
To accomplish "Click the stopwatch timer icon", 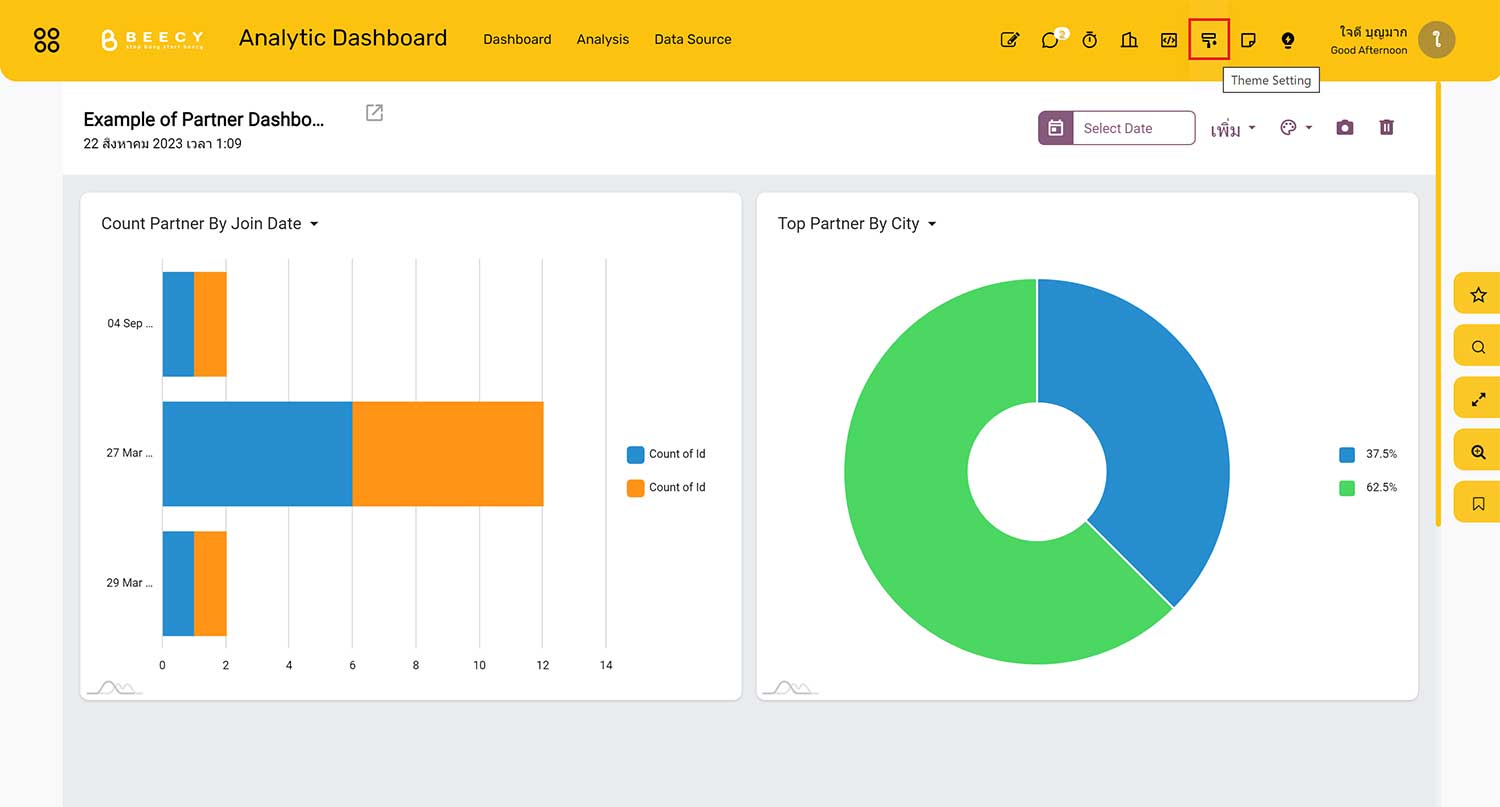I will [x=1090, y=40].
